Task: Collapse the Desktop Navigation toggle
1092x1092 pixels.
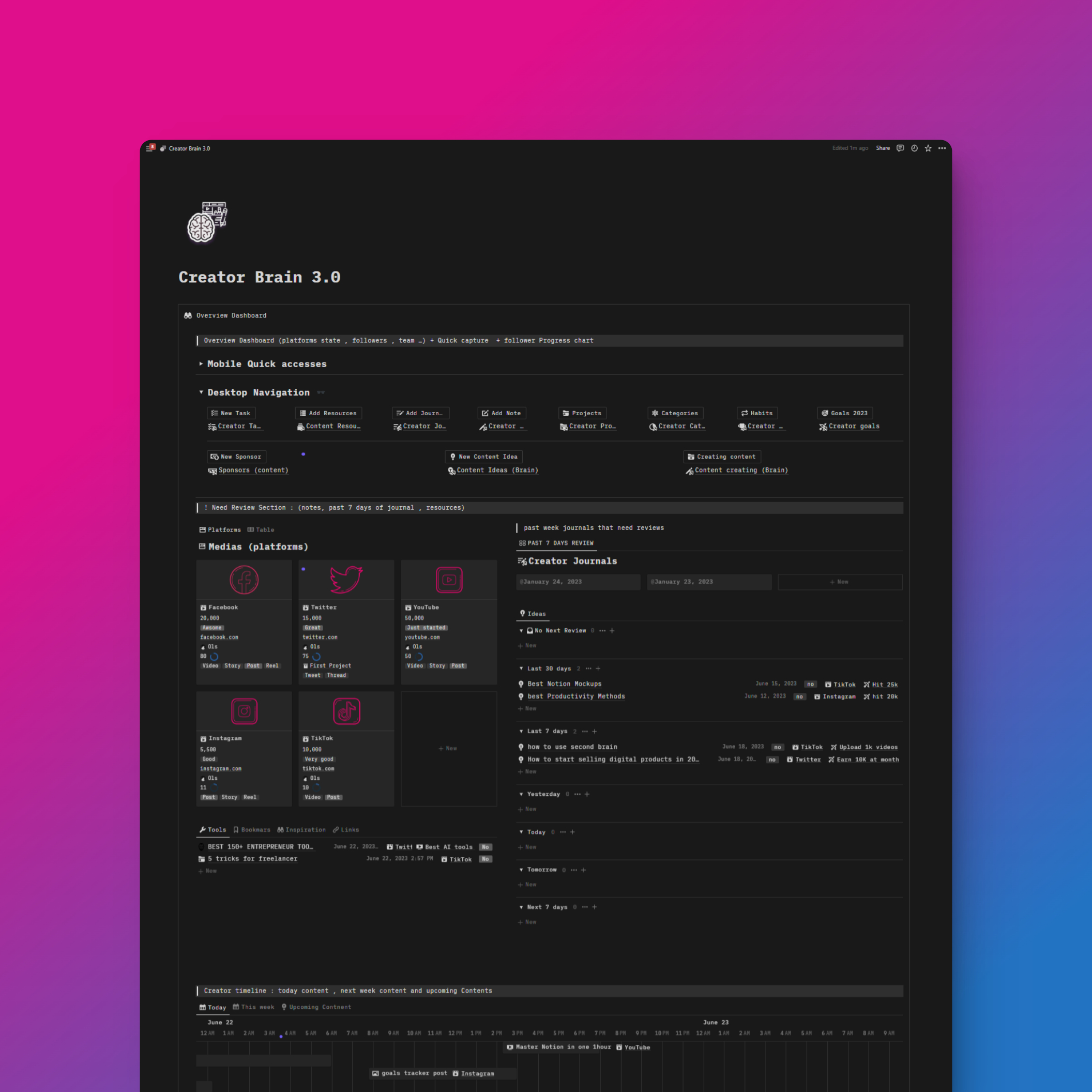Action: 201,392
